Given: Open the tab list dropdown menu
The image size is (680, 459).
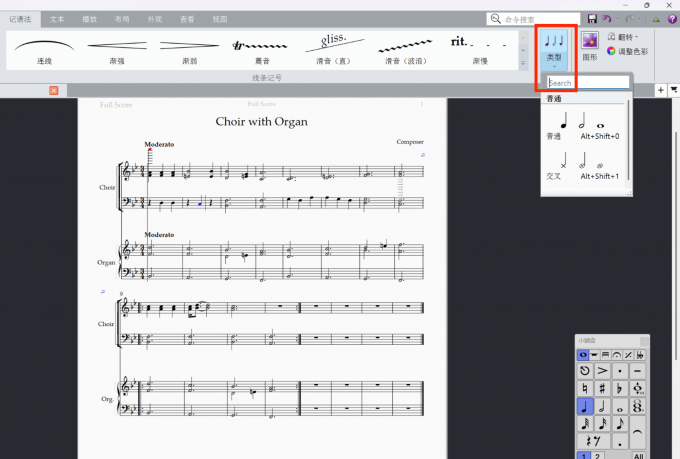Looking at the screenshot, I should 674,90.
